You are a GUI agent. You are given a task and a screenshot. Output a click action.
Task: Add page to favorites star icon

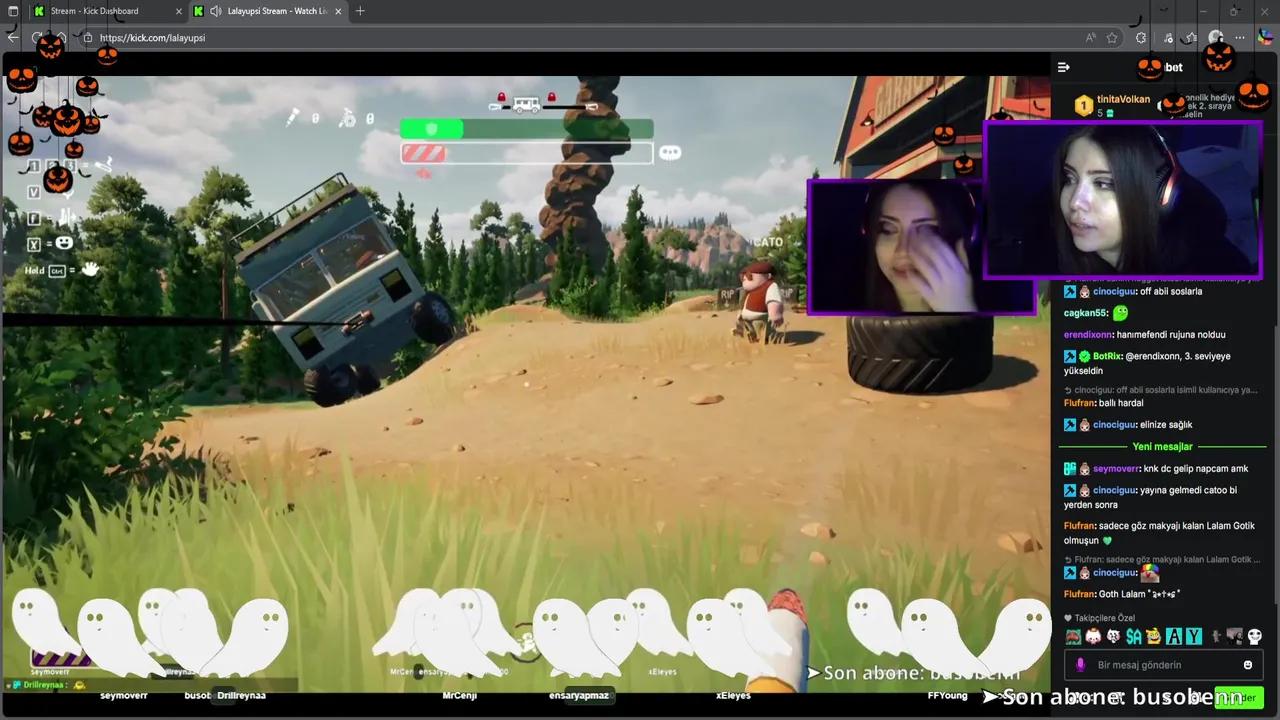[x=1112, y=38]
